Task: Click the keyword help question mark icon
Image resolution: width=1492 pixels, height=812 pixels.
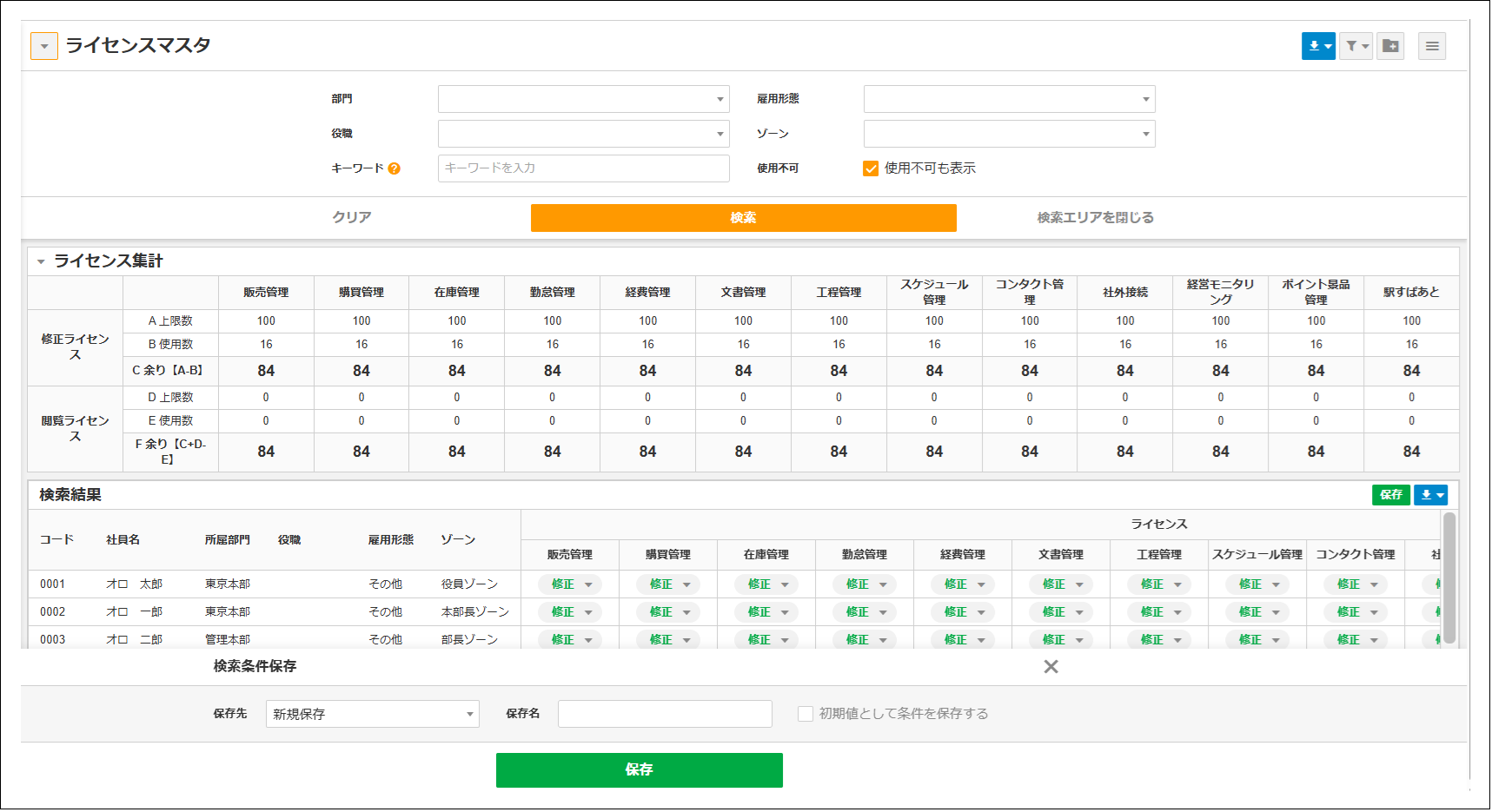Action: pos(394,168)
